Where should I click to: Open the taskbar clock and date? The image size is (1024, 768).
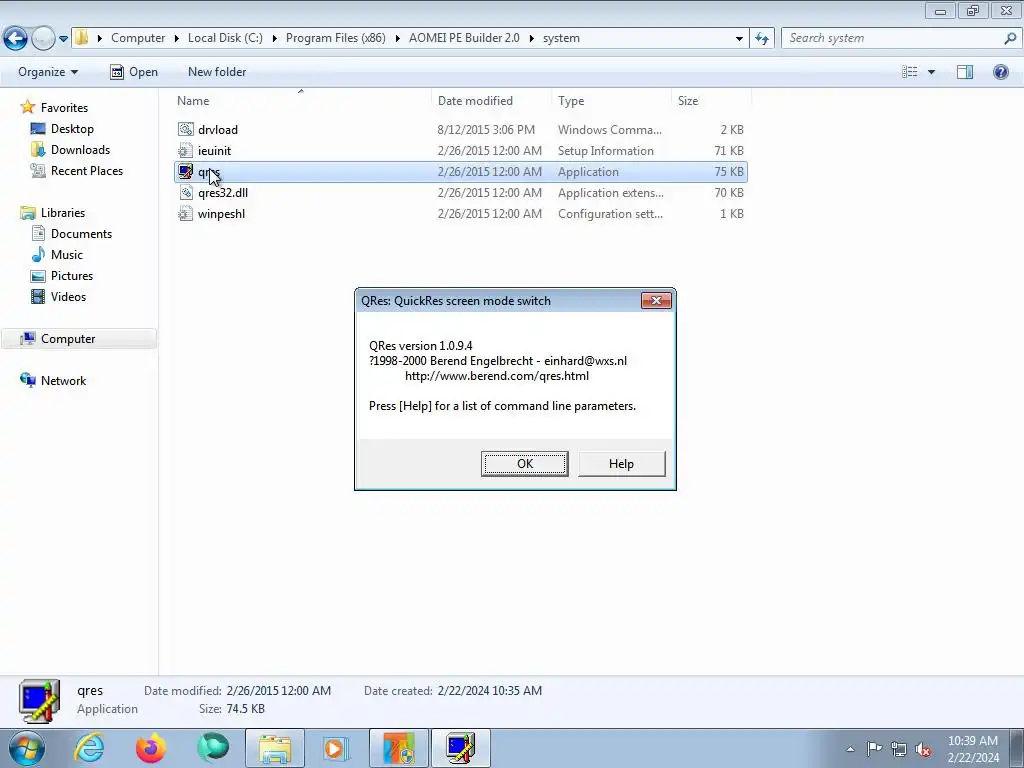click(973, 749)
